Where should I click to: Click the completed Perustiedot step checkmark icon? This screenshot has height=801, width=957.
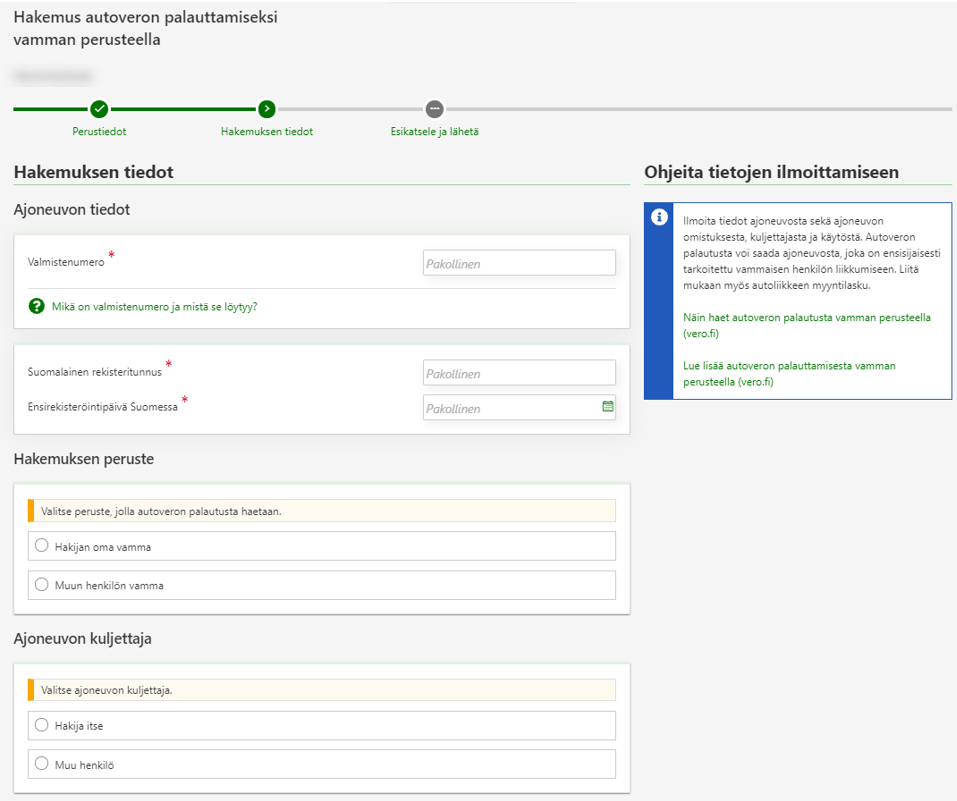(x=98, y=109)
